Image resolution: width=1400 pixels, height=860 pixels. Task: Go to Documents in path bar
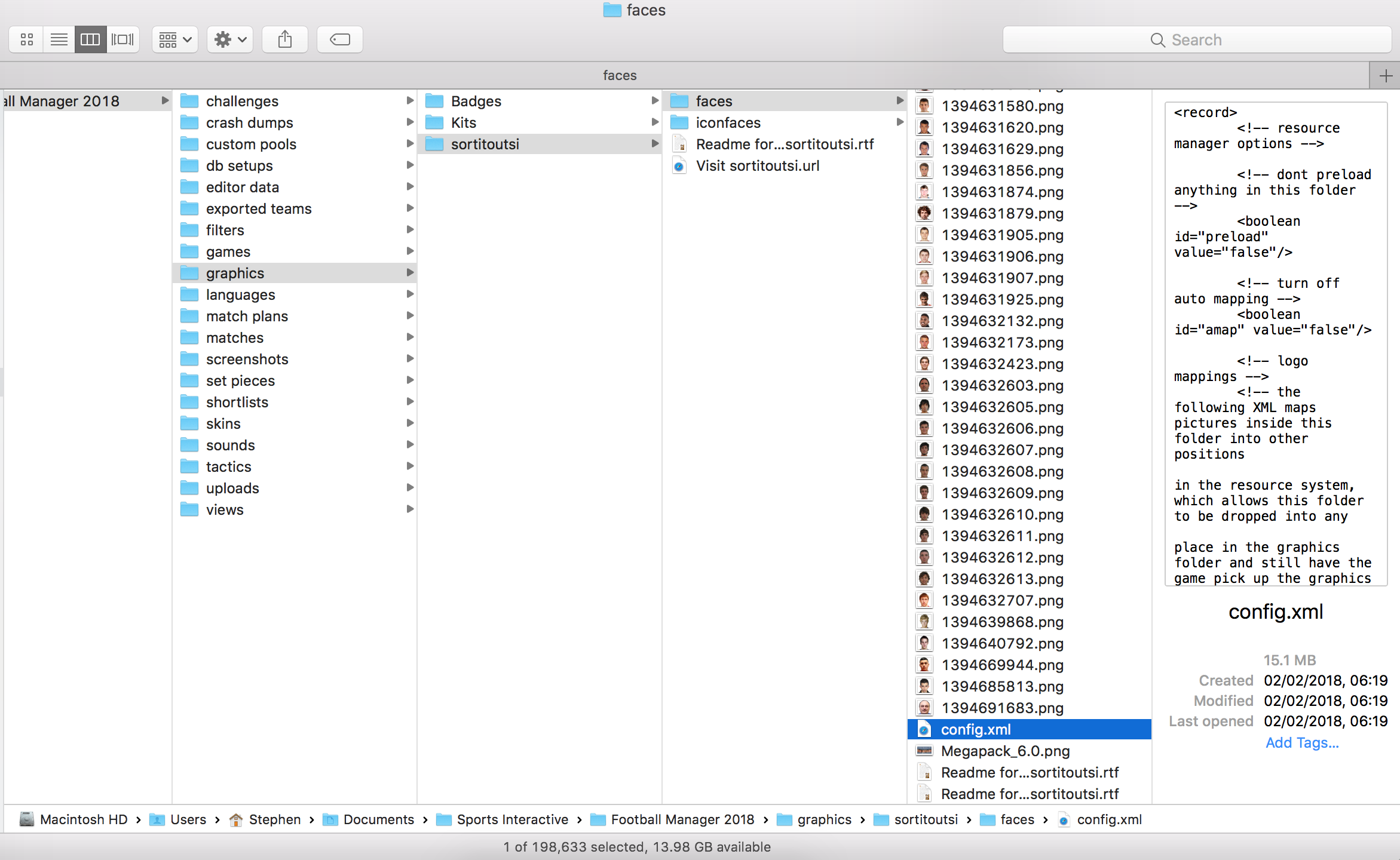tap(369, 819)
